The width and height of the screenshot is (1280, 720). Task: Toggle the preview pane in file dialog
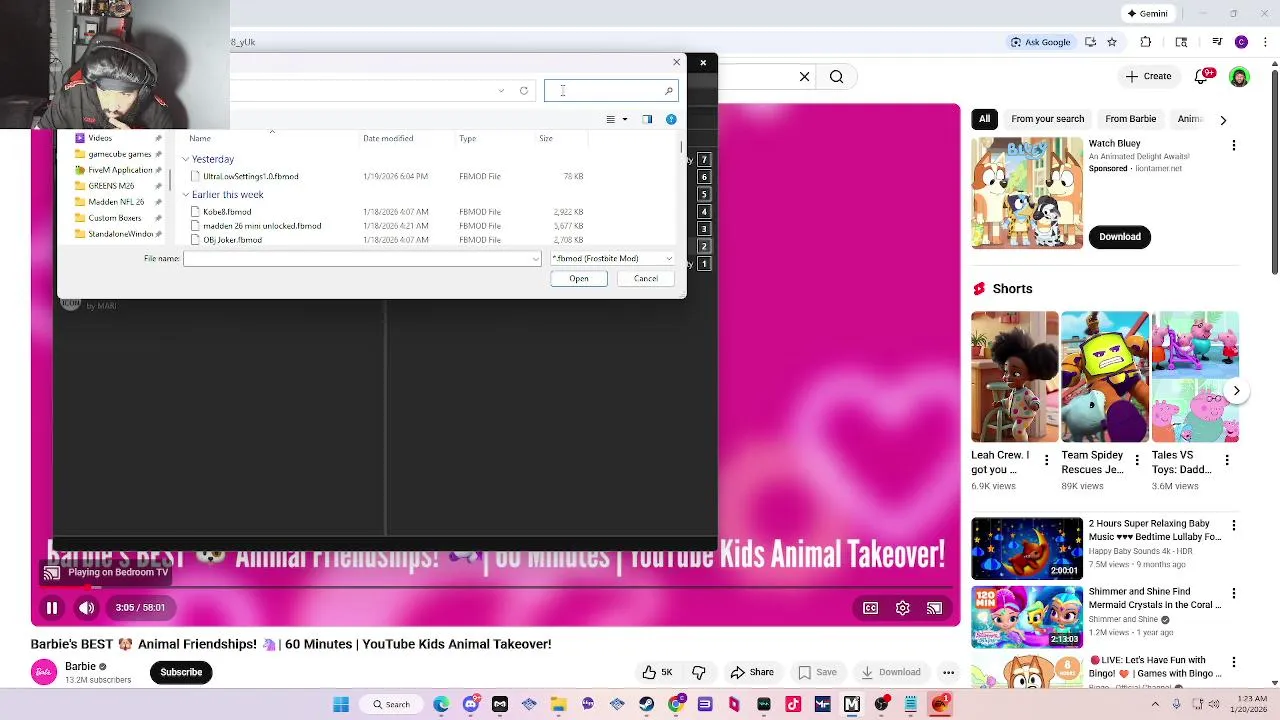[647, 120]
